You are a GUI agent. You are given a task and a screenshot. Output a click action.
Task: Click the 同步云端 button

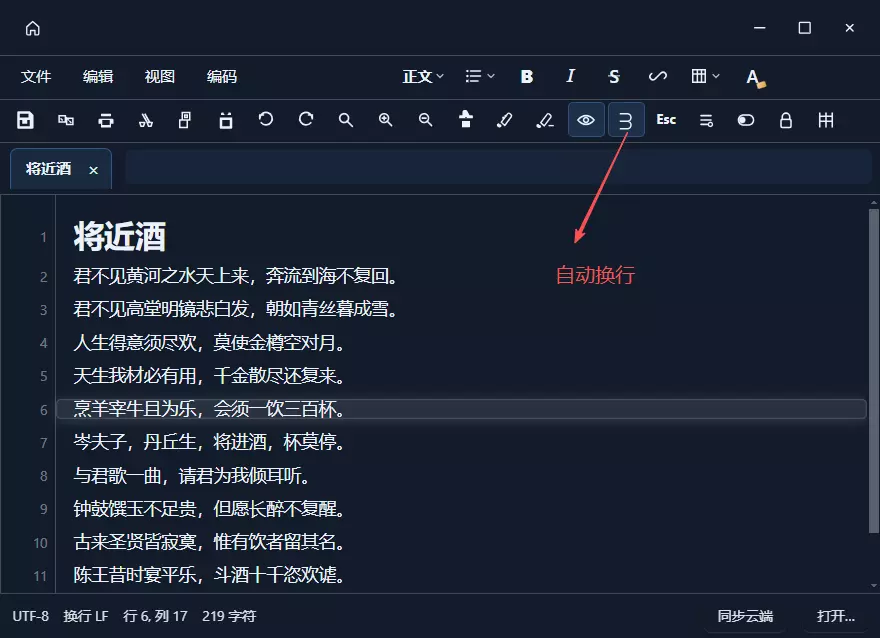745,616
